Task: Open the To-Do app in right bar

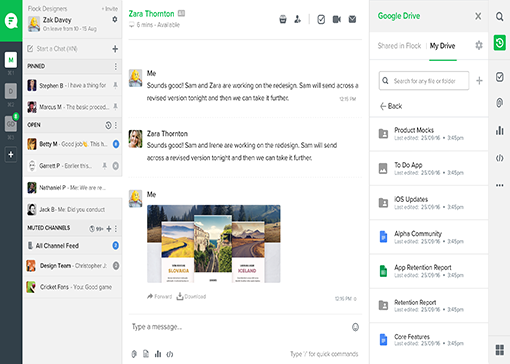Action: pyautogui.click(x=499, y=77)
